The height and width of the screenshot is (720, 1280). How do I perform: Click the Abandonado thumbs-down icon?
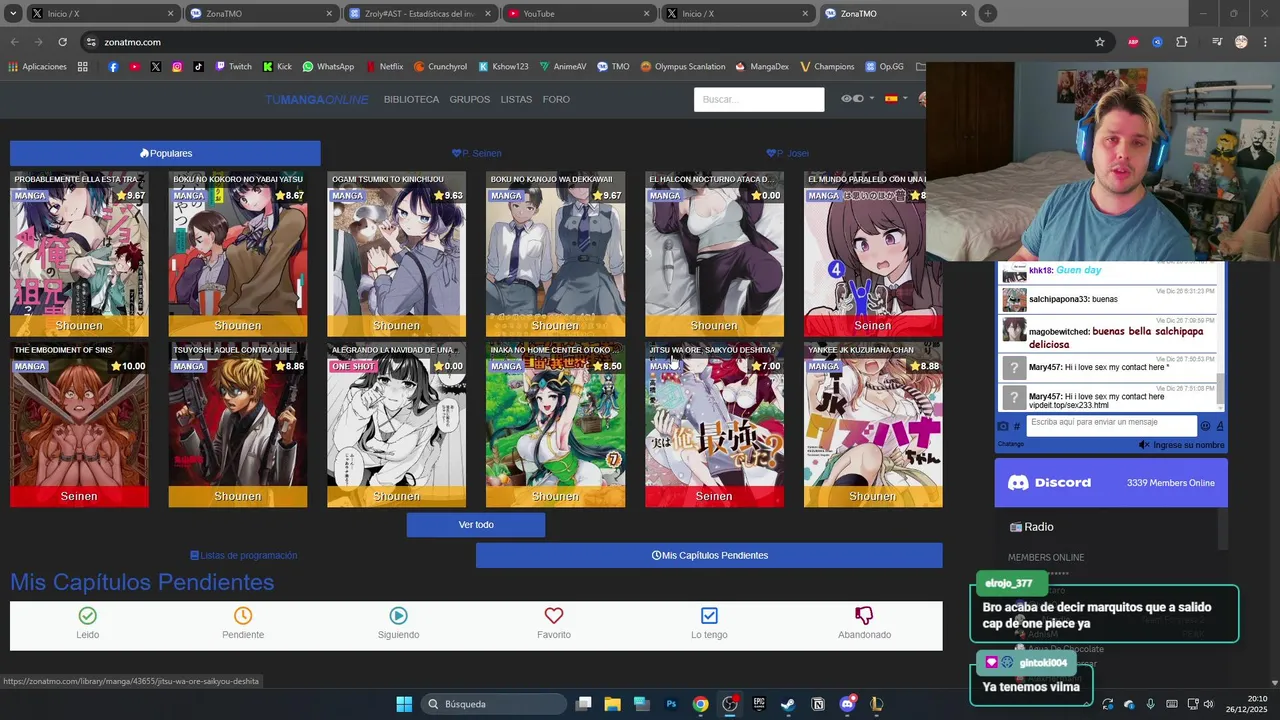pyautogui.click(x=864, y=616)
